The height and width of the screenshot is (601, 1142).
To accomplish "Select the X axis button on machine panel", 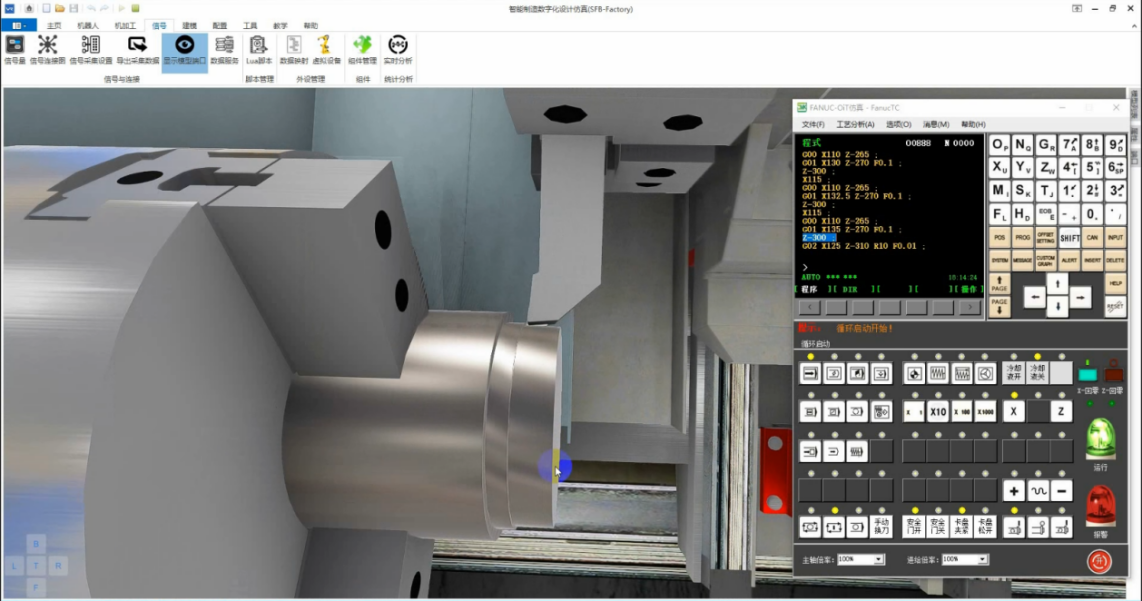I will tap(1014, 412).
